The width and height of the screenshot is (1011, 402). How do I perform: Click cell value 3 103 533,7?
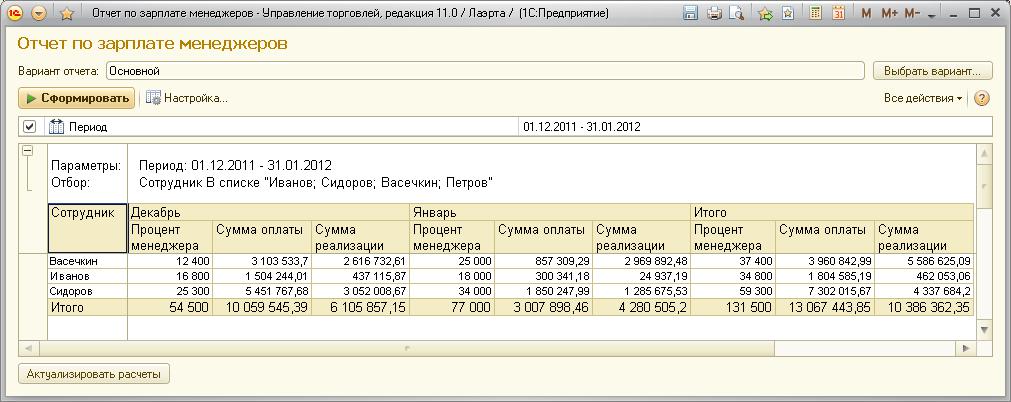click(262, 261)
